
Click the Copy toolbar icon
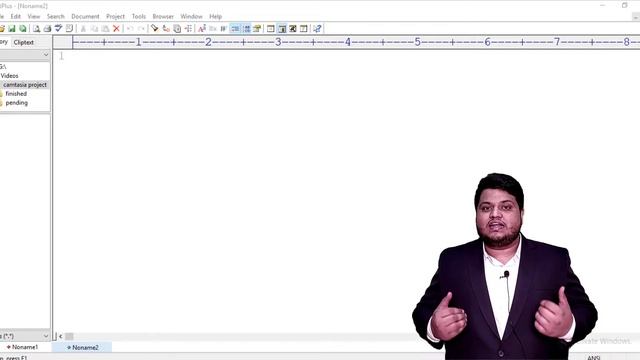[94, 29]
